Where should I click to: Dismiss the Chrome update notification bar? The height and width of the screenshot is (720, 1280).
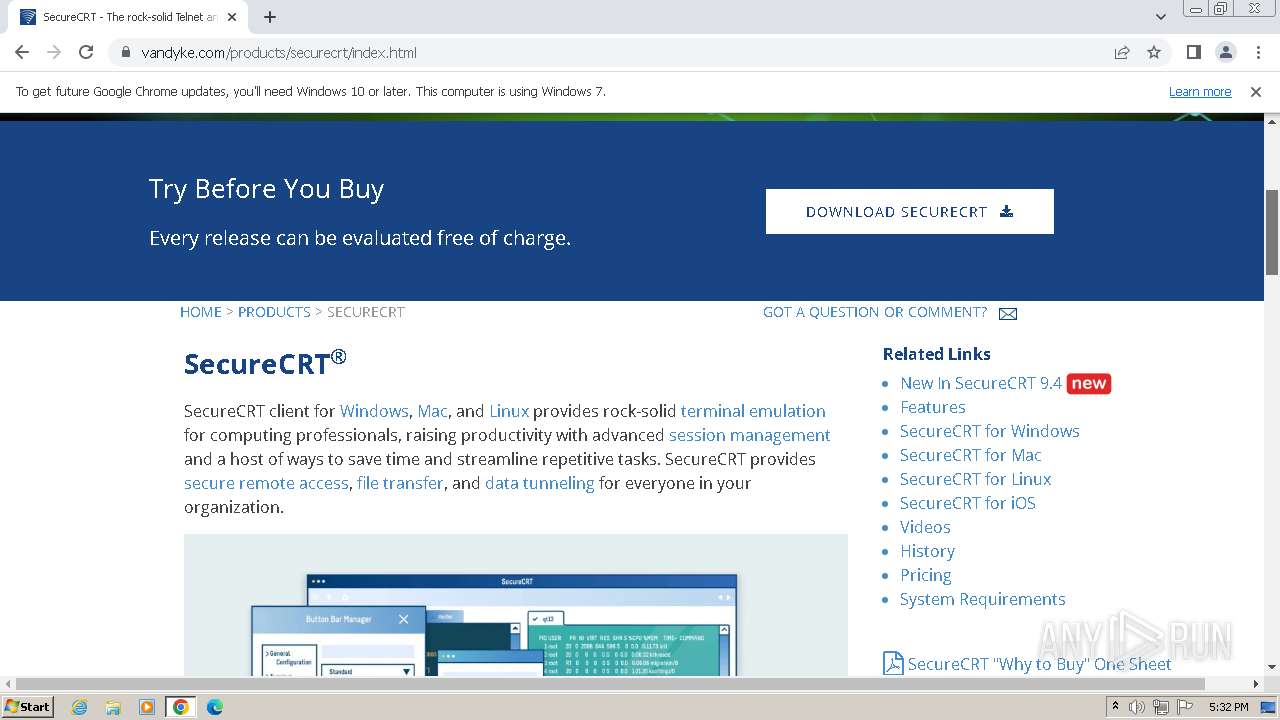coord(1256,91)
